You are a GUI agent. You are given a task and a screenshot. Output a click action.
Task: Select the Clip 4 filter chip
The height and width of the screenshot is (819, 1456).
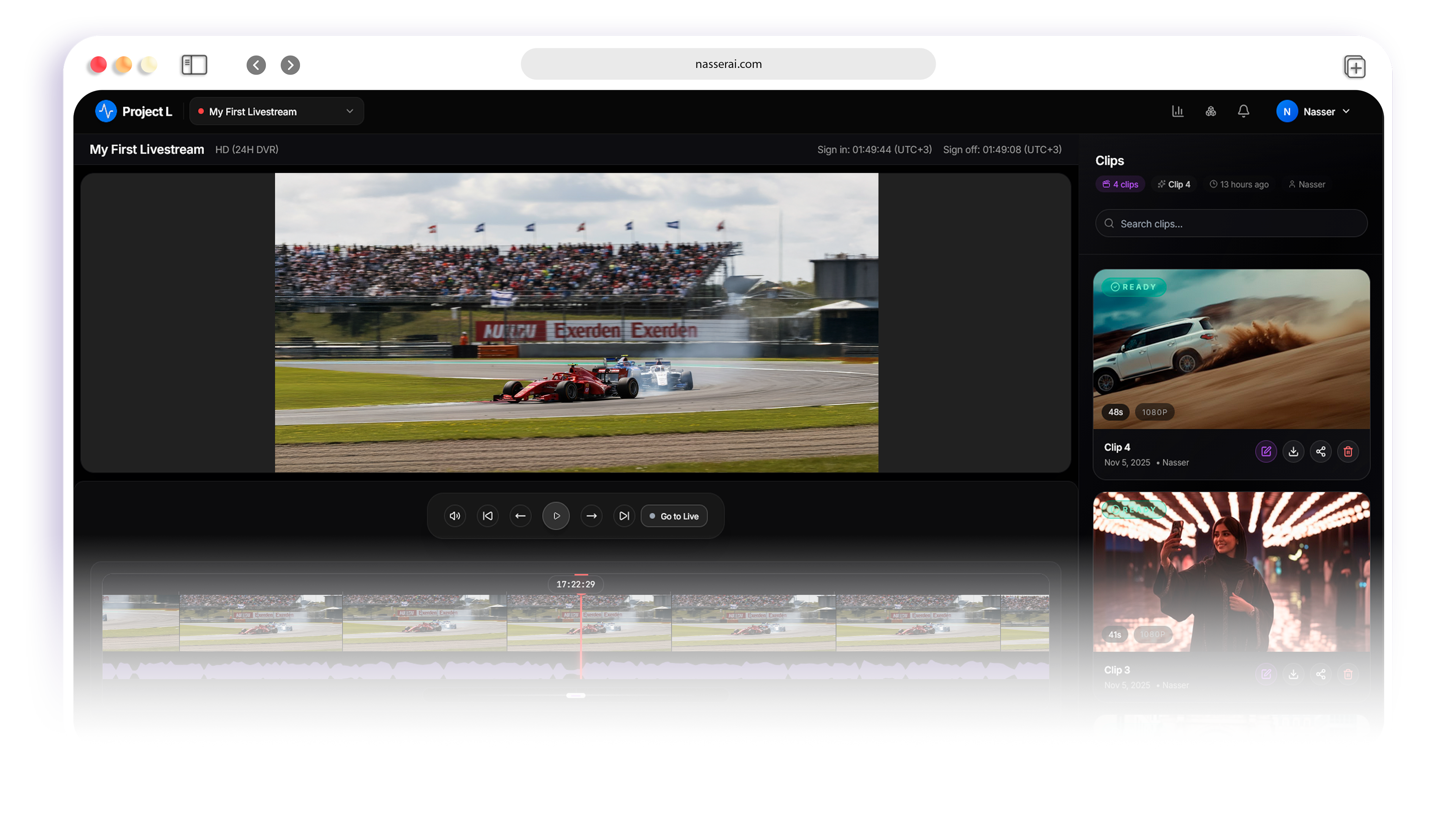[x=1174, y=184]
